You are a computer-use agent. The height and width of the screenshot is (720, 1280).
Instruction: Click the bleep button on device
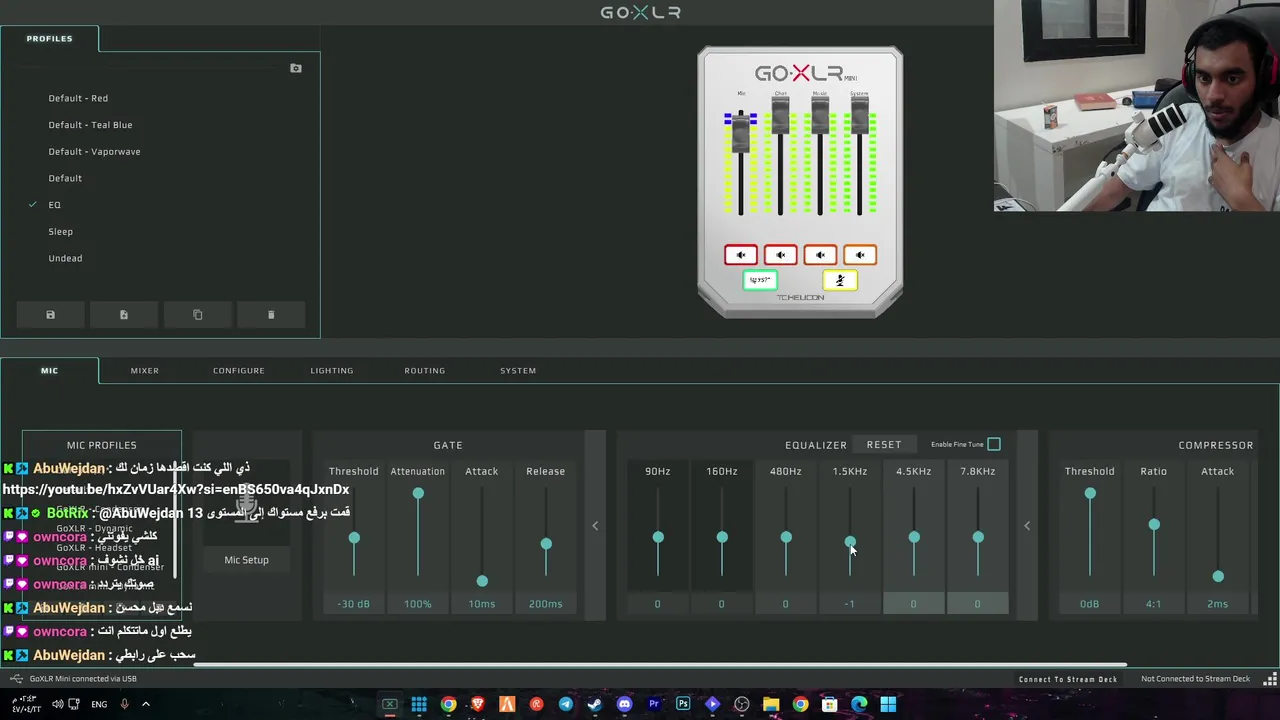760,280
